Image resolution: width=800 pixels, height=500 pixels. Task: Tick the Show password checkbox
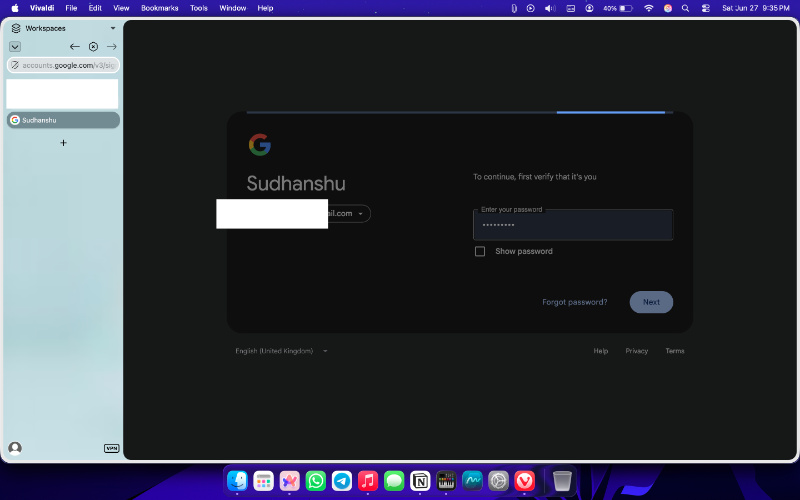click(x=480, y=251)
